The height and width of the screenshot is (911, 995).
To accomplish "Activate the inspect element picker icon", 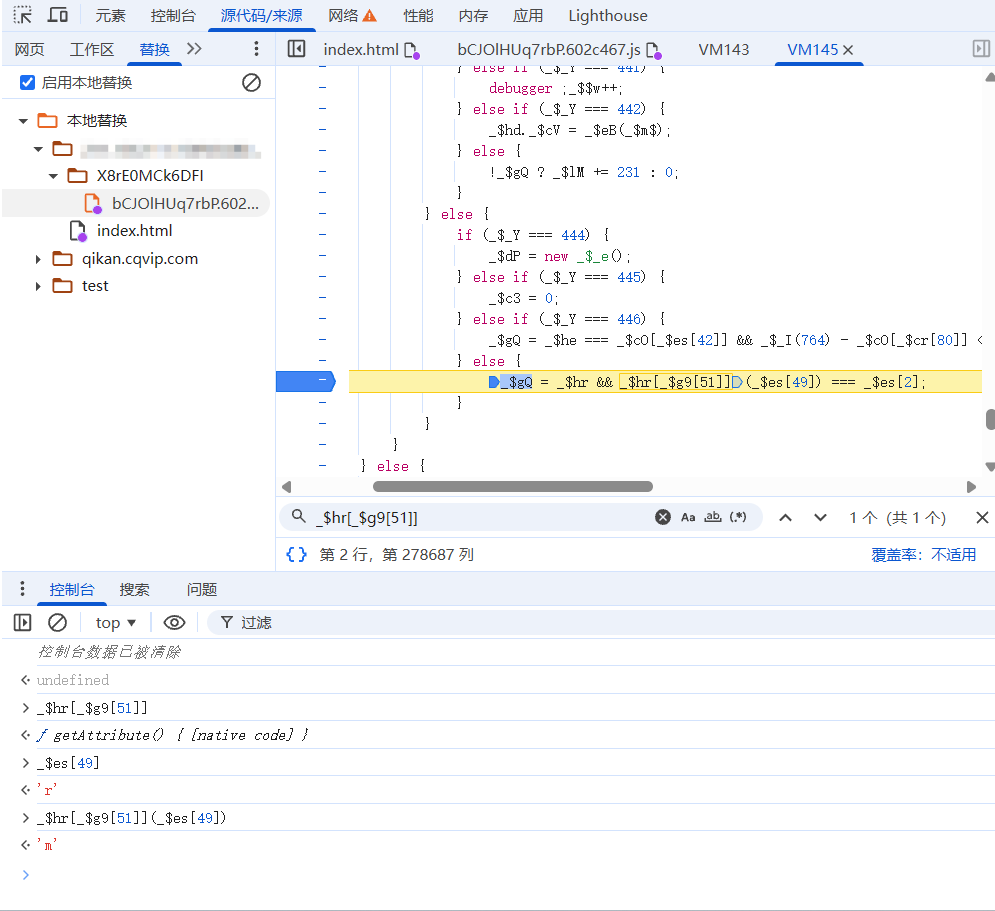I will (22, 15).
